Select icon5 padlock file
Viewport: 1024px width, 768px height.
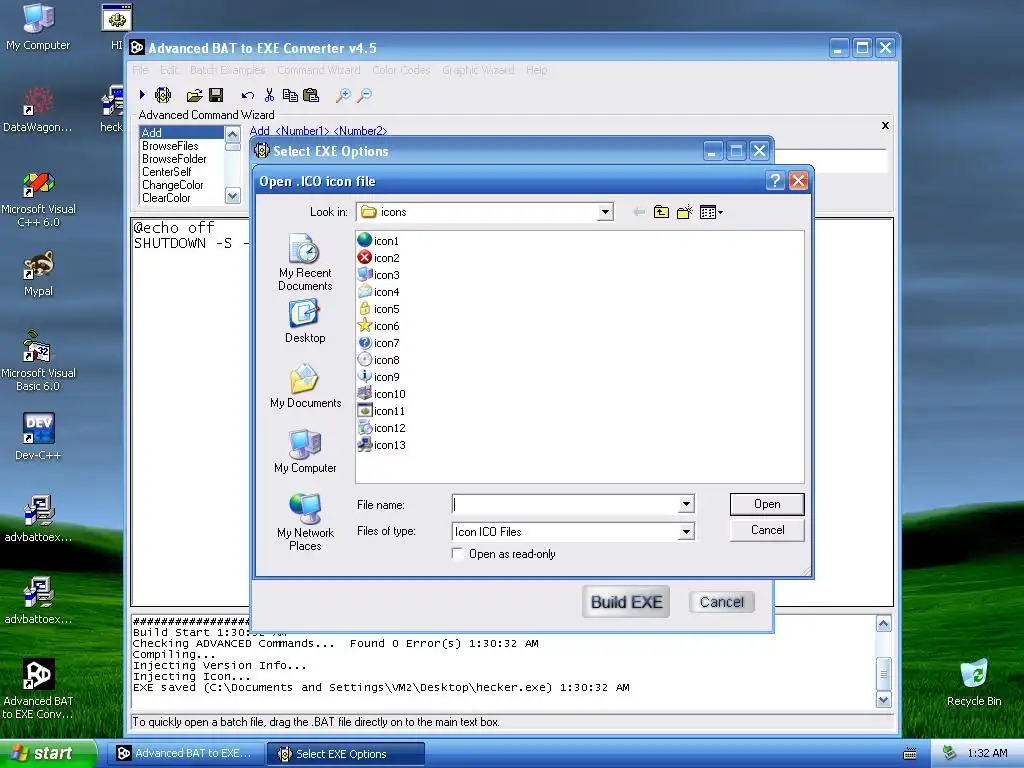tap(379, 309)
